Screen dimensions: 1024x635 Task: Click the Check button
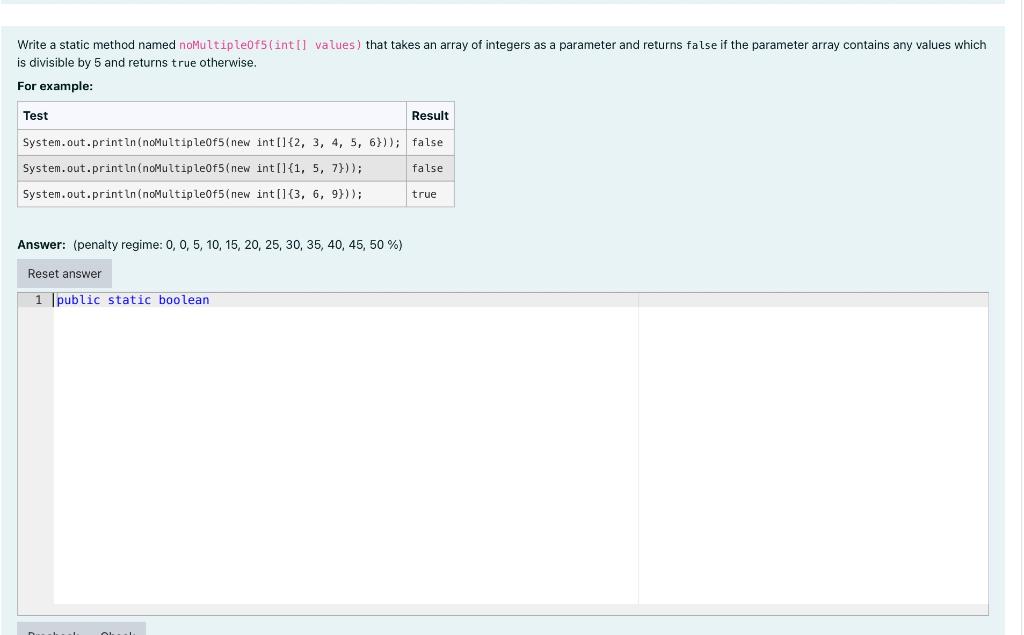tap(116, 633)
